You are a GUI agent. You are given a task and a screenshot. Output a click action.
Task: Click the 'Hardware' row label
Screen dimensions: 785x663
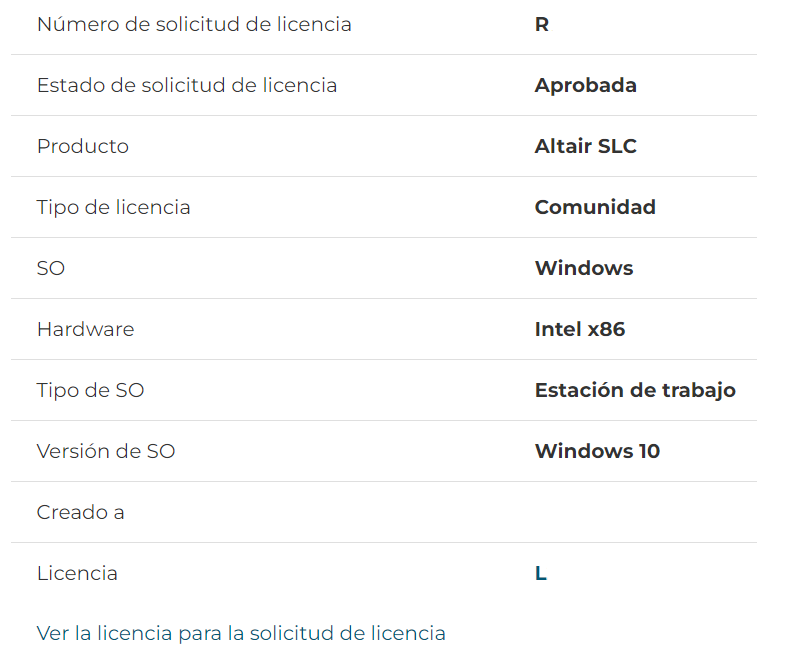86,329
